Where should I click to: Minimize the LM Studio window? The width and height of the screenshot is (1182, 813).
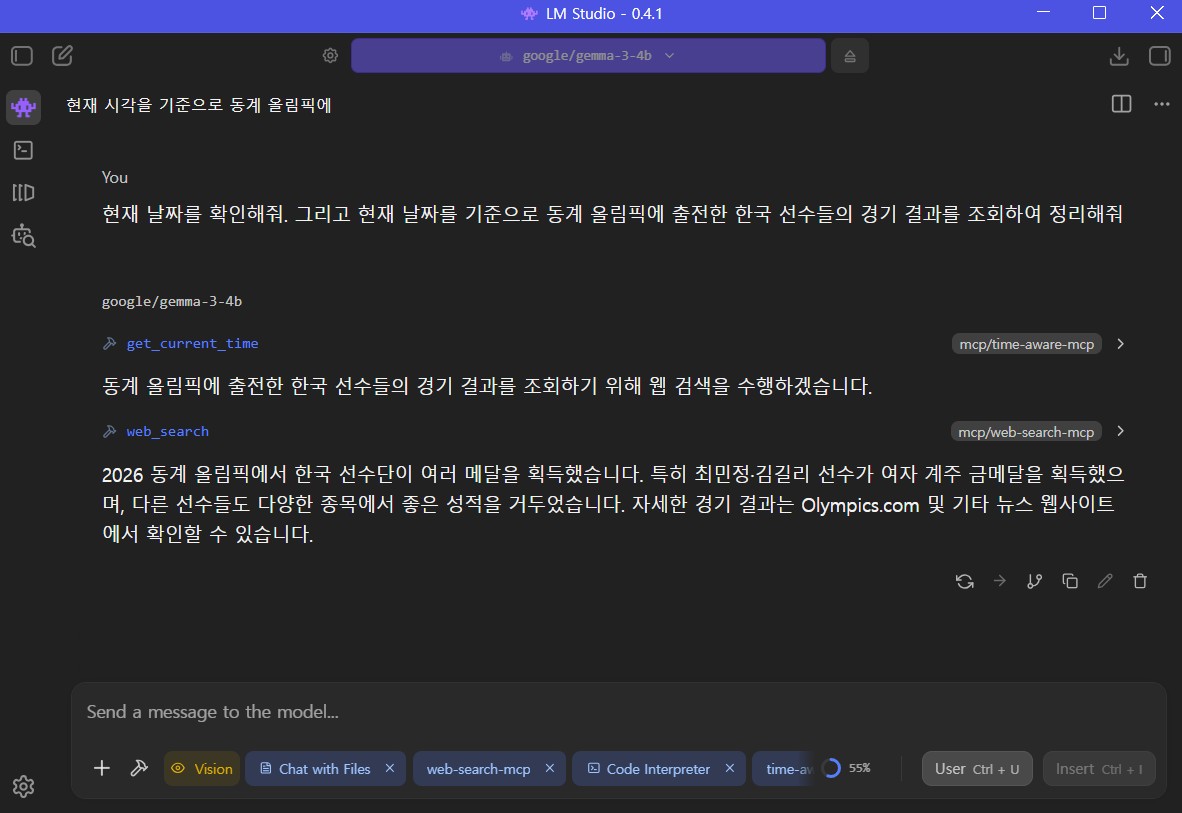1043,13
